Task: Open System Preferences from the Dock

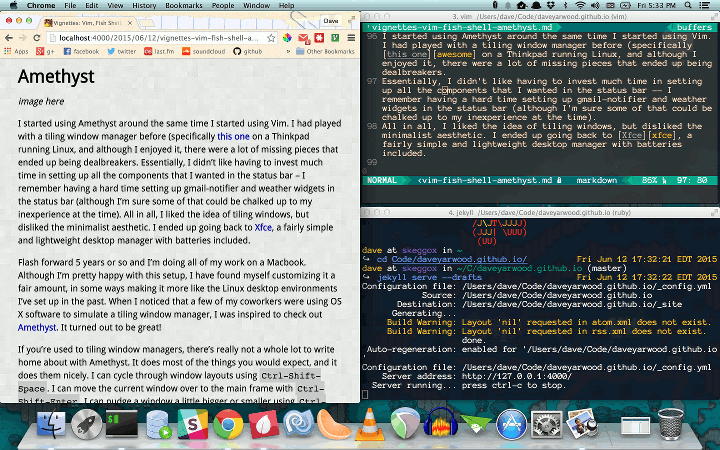Action: pyautogui.click(x=546, y=424)
